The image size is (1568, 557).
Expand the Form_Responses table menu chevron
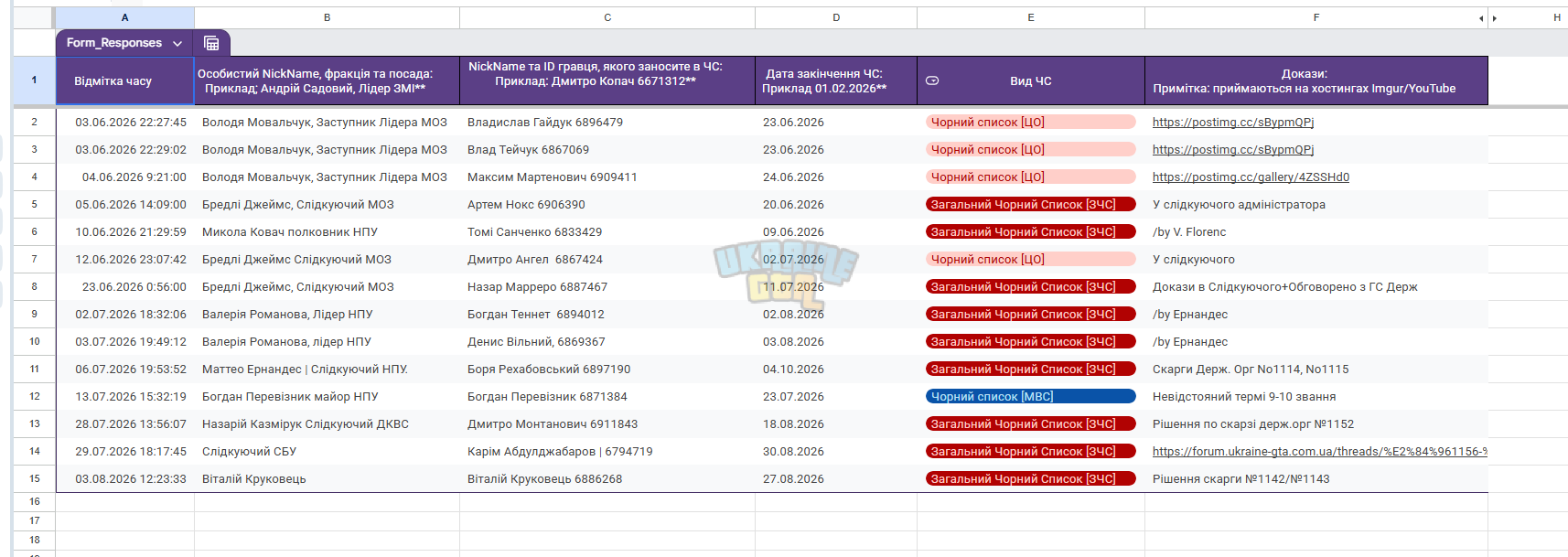[177, 43]
